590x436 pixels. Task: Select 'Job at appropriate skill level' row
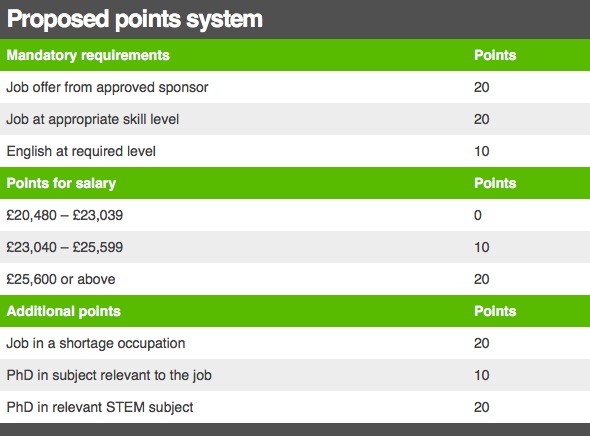[x=295, y=119]
